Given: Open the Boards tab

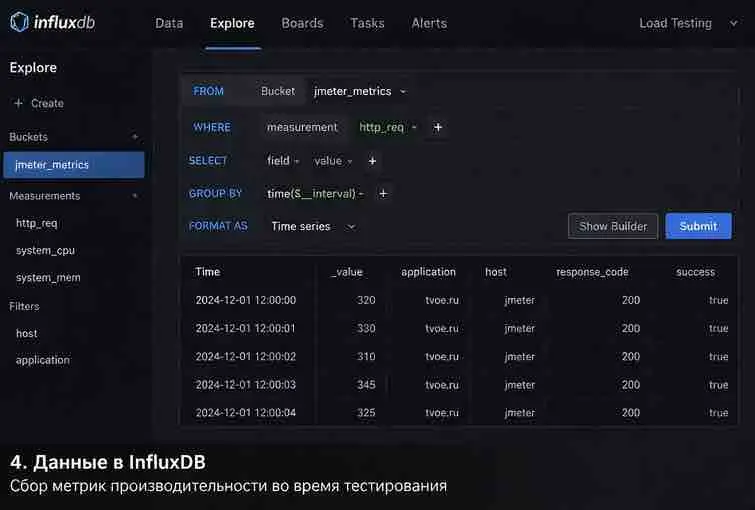Looking at the screenshot, I should (302, 23).
